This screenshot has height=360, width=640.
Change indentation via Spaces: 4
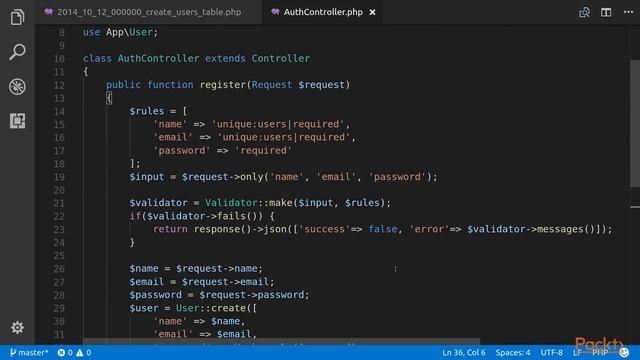(x=513, y=353)
